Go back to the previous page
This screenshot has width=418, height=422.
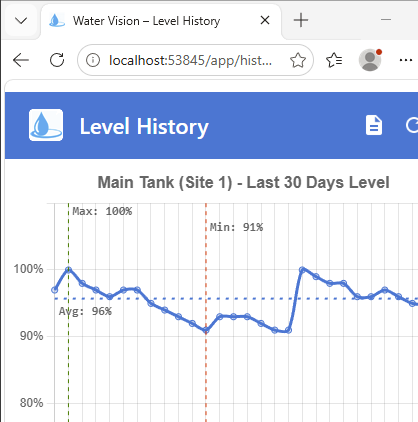coord(21,60)
